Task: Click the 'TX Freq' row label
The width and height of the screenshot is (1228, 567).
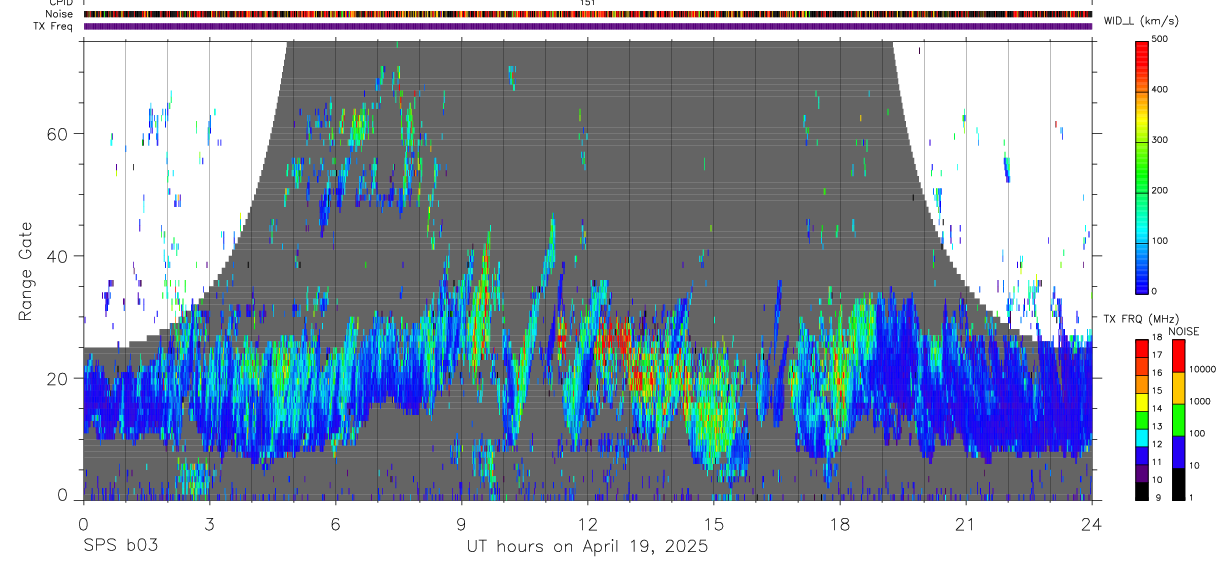Action: point(54,26)
